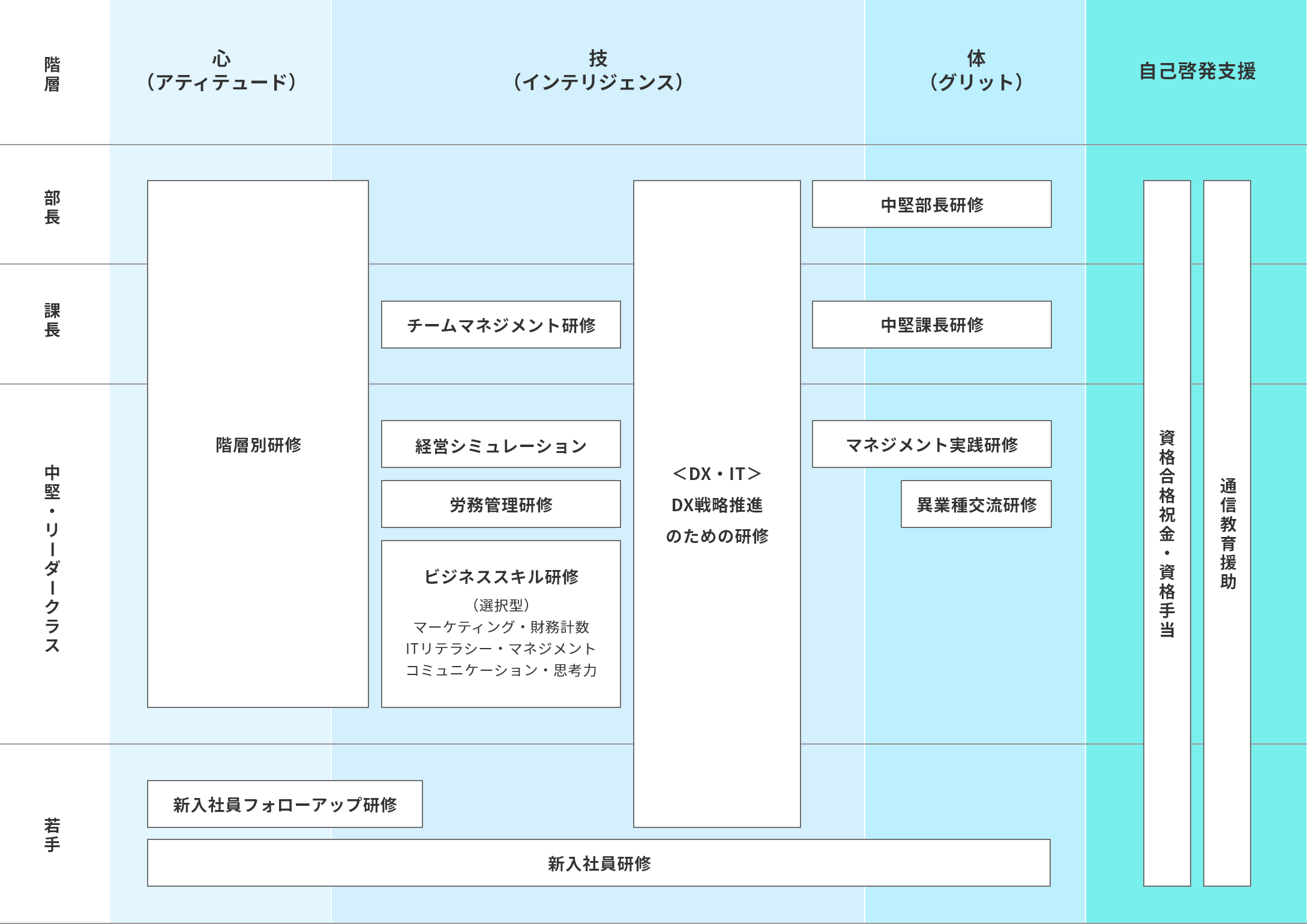Click the 資格合格祝金・資格手当 vertical box
This screenshot has width=1307, height=924.
(x=1167, y=533)
